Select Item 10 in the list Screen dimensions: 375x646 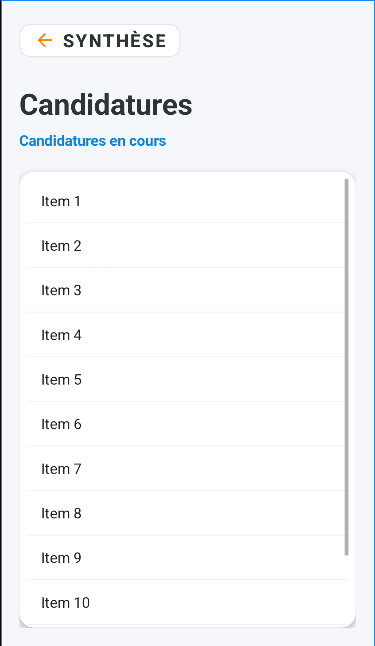pyautogui.click(x=188, y=602)
